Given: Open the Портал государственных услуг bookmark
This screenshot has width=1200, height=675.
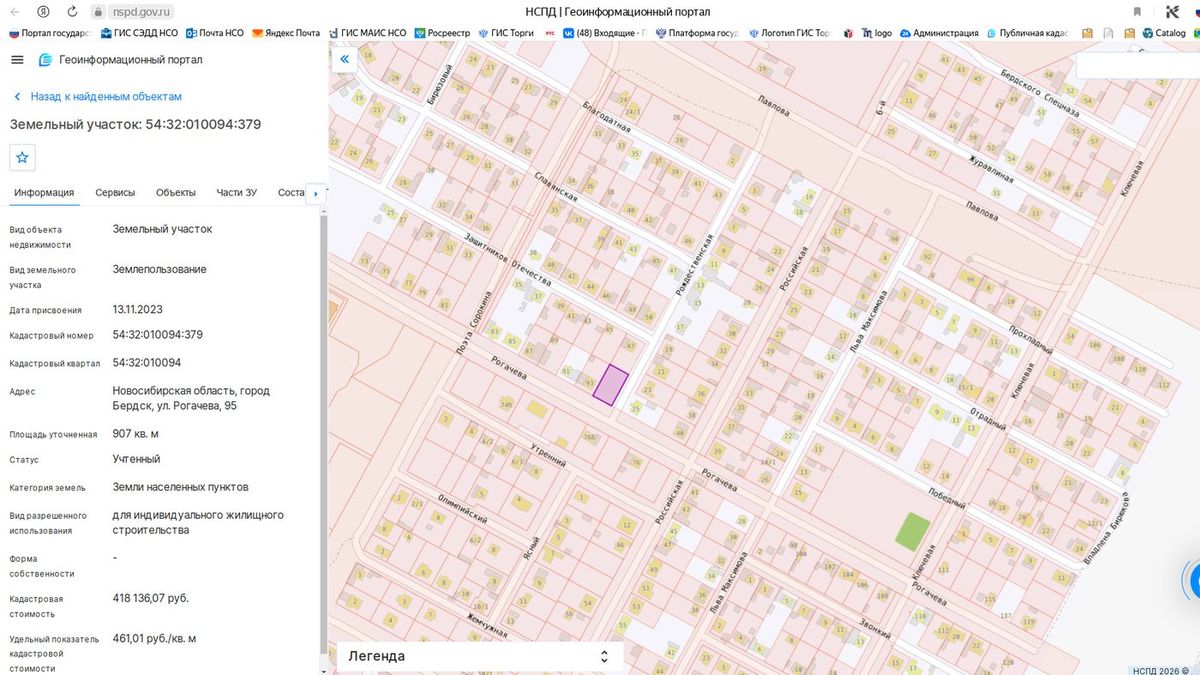Looking at the screenshot, I should [49, 33].
